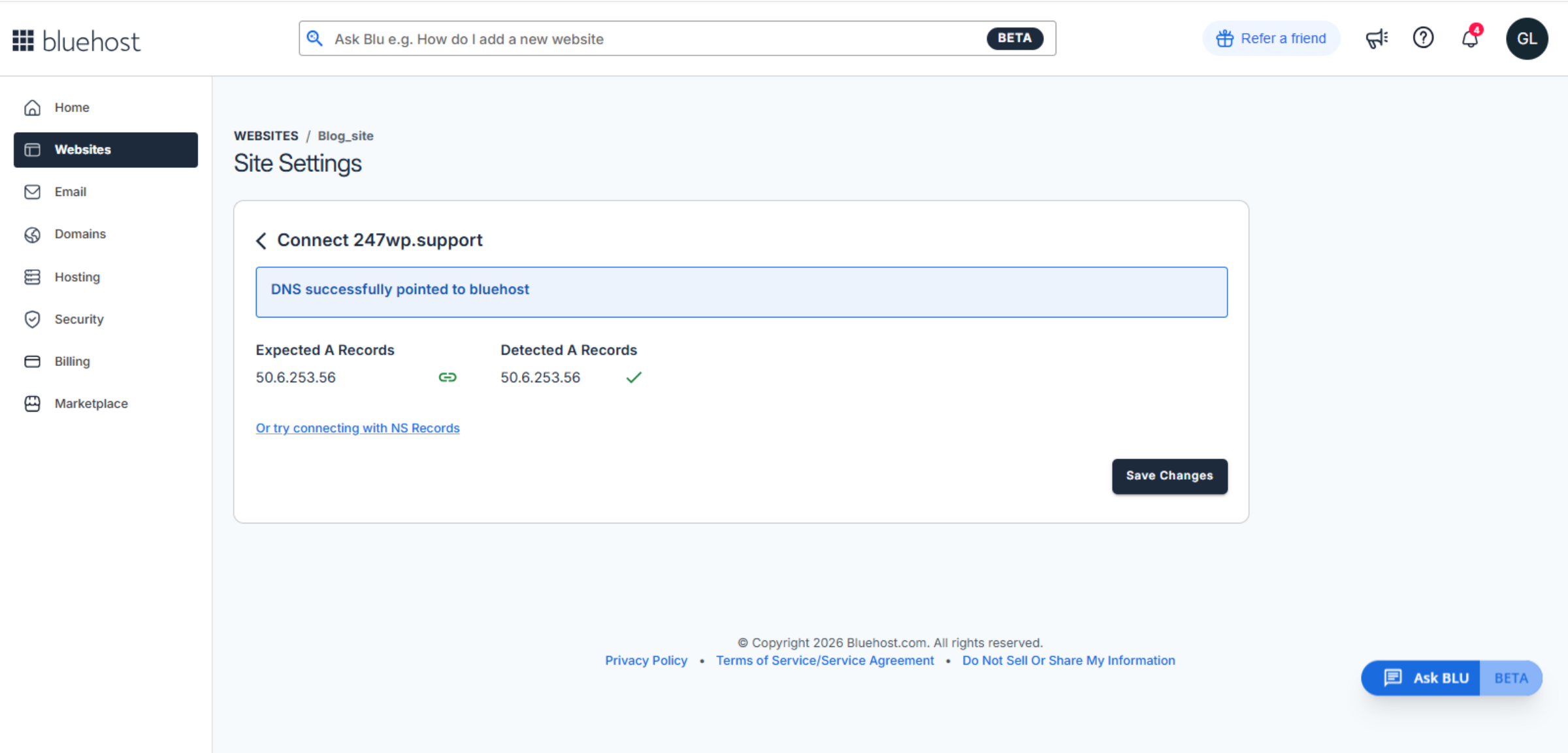Open Or try connecting with NS Records
The width and height of the screenshot is (1568, 753).
[x=357, y=427]
